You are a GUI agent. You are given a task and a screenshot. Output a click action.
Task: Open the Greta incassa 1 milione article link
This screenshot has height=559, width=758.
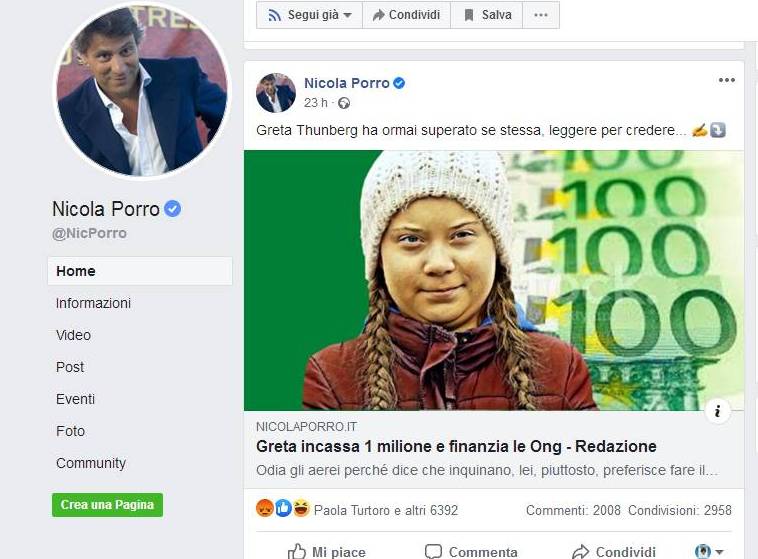[456, 446]
